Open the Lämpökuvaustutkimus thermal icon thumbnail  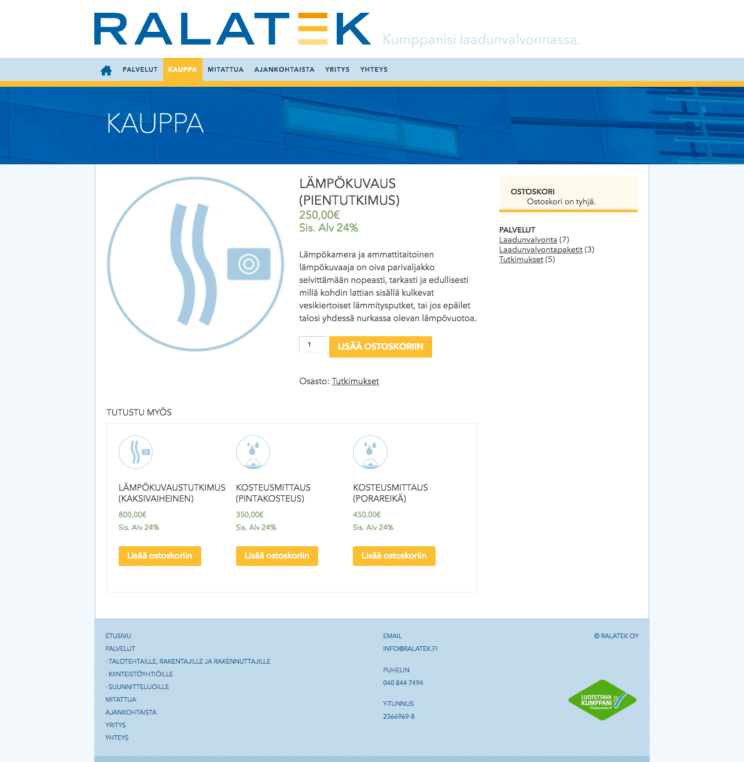[x=136, y=452]
